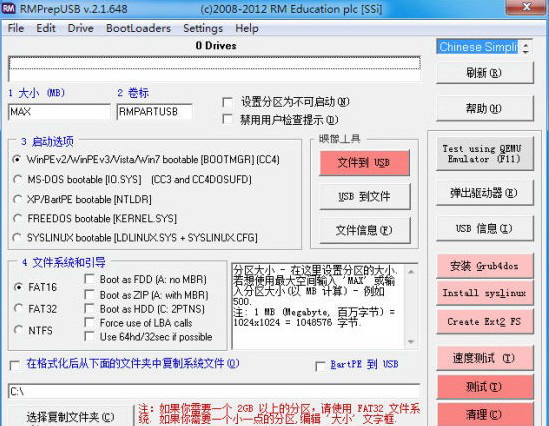
Task: Click the 清理 (C) clean button
Action: point(485,414)
